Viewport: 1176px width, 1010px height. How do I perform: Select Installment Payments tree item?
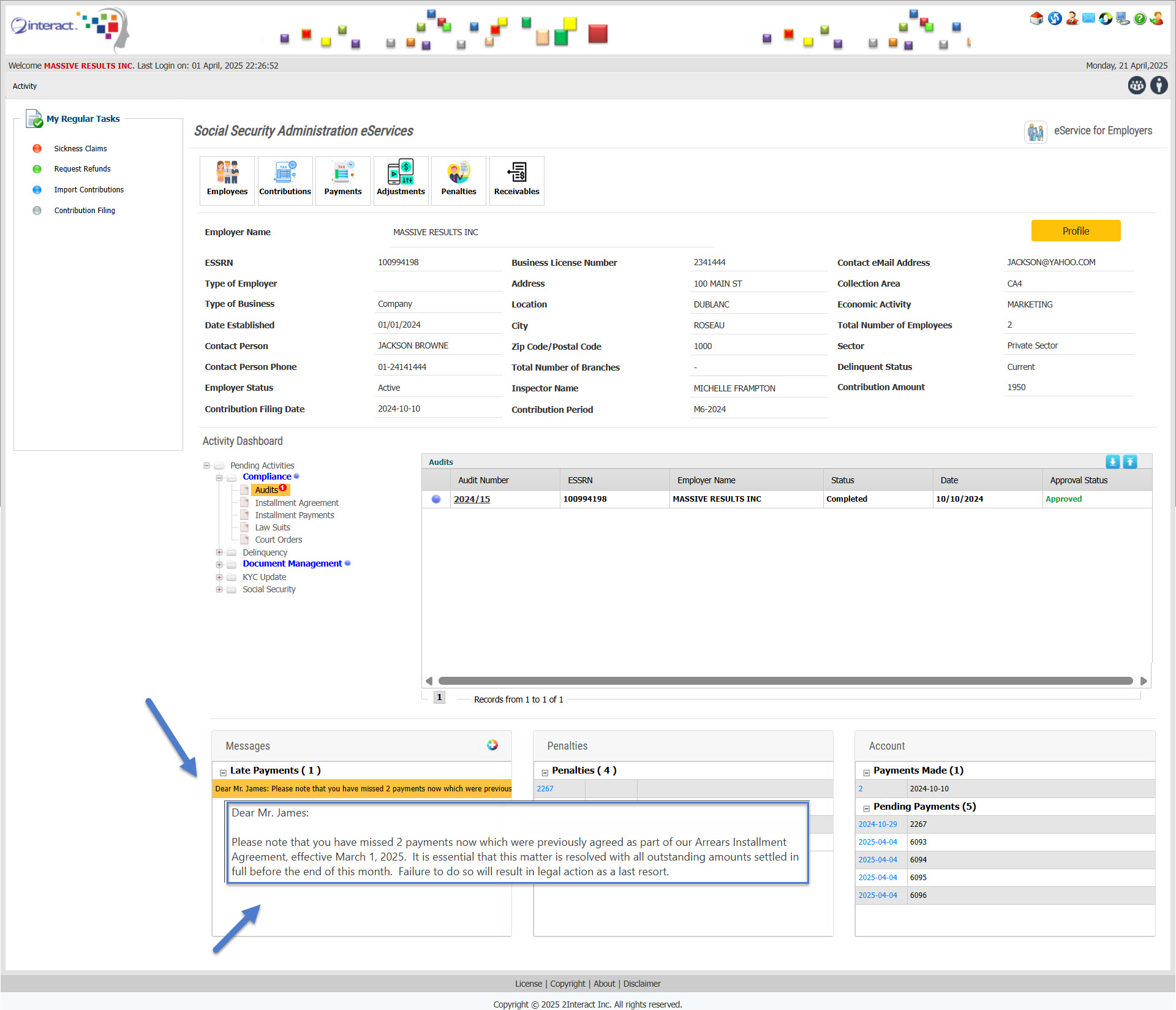coord(295,515)
